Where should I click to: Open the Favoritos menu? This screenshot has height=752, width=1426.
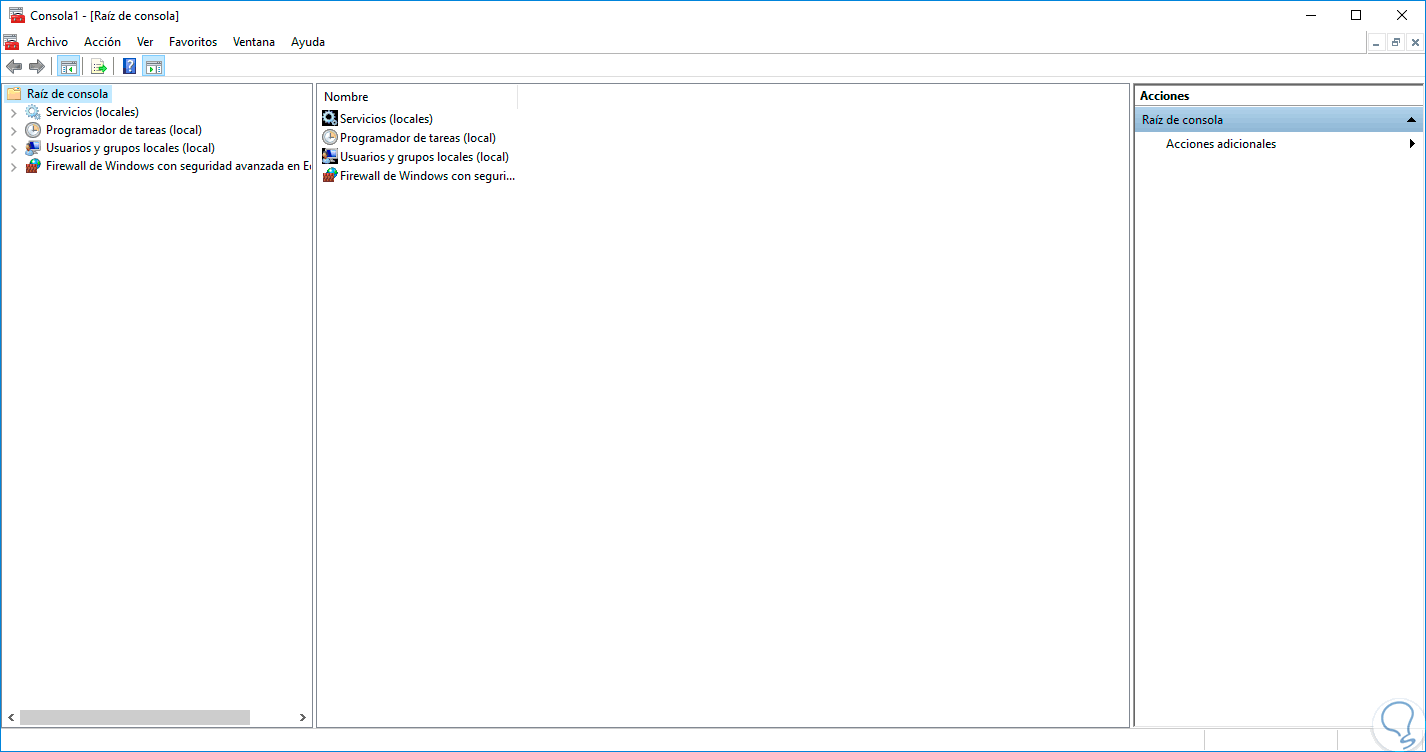193,42
